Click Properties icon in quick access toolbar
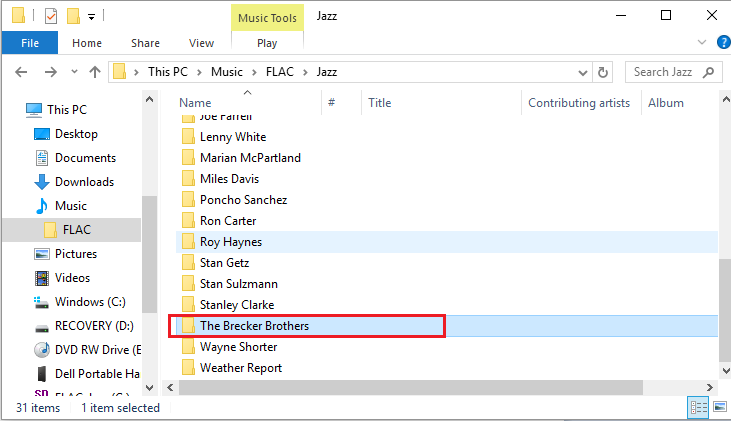This screenshot has height=421, width=731. pos(50,15)
